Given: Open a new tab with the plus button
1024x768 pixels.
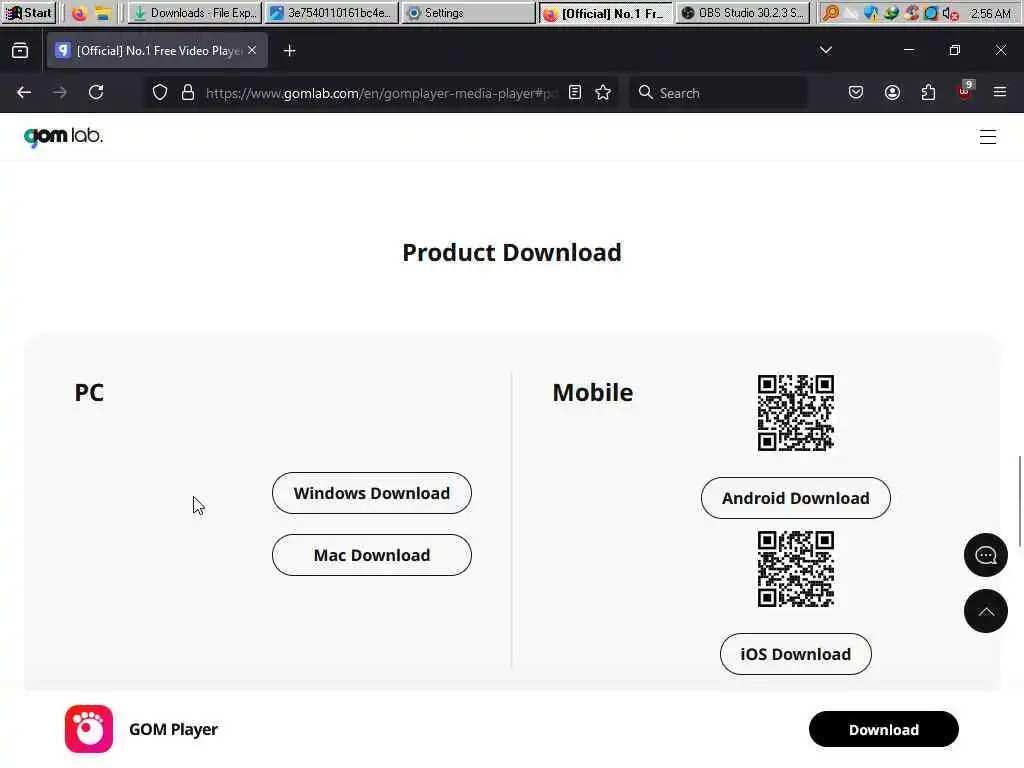Looking at the screenshot, I should click(290, 50).
